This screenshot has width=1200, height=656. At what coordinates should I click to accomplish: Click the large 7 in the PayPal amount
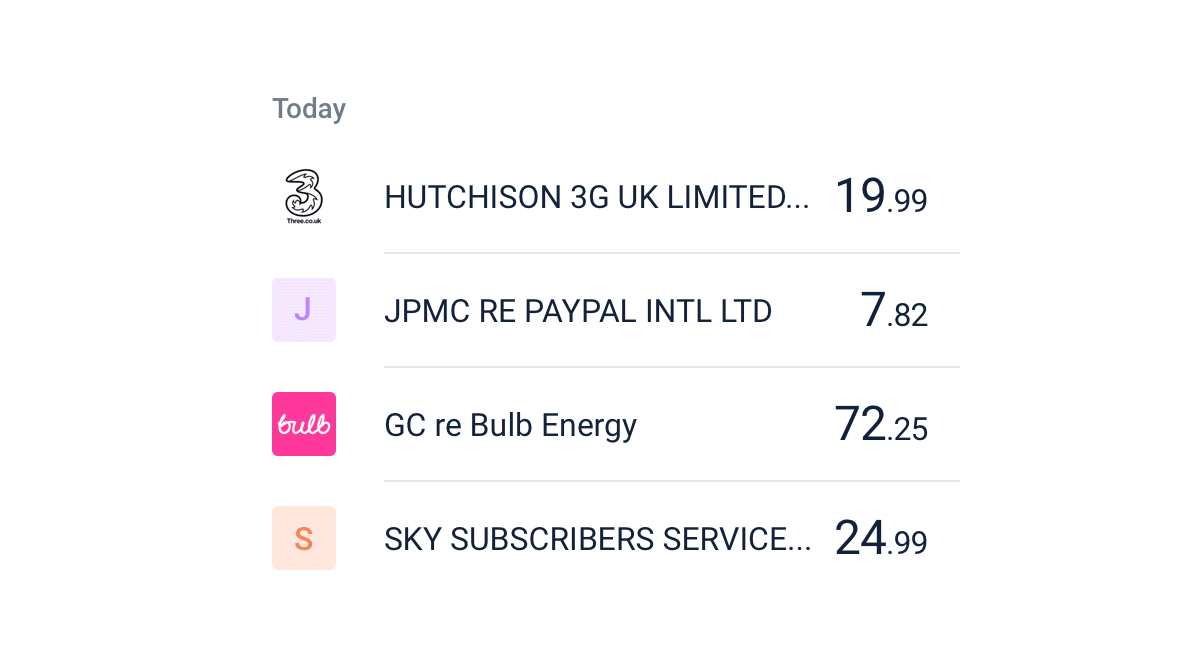(873, 309)
